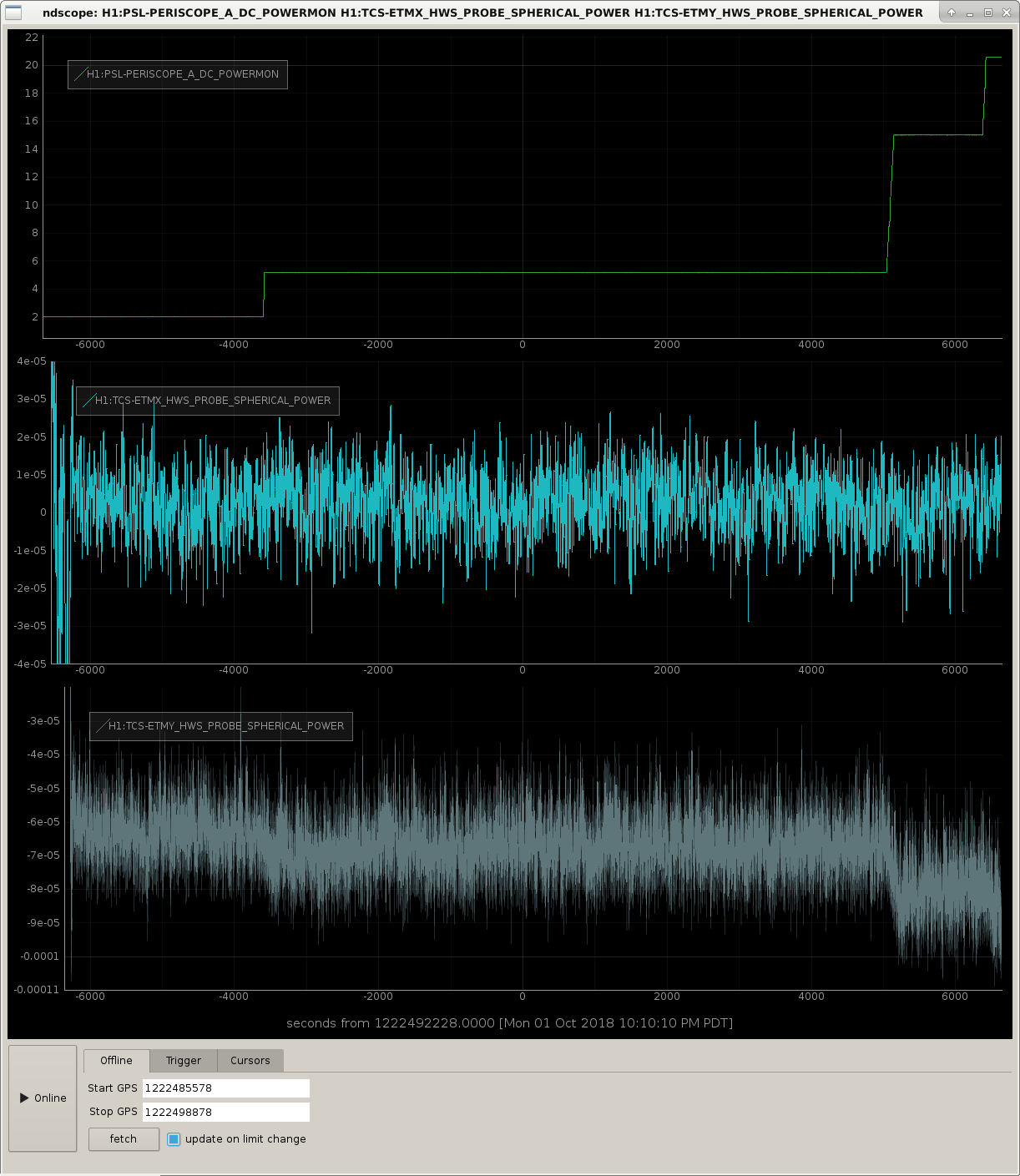Click the green line sample in the PSL-PERISCOPE legend
1020x1176 pixels.
click(79, 74)
